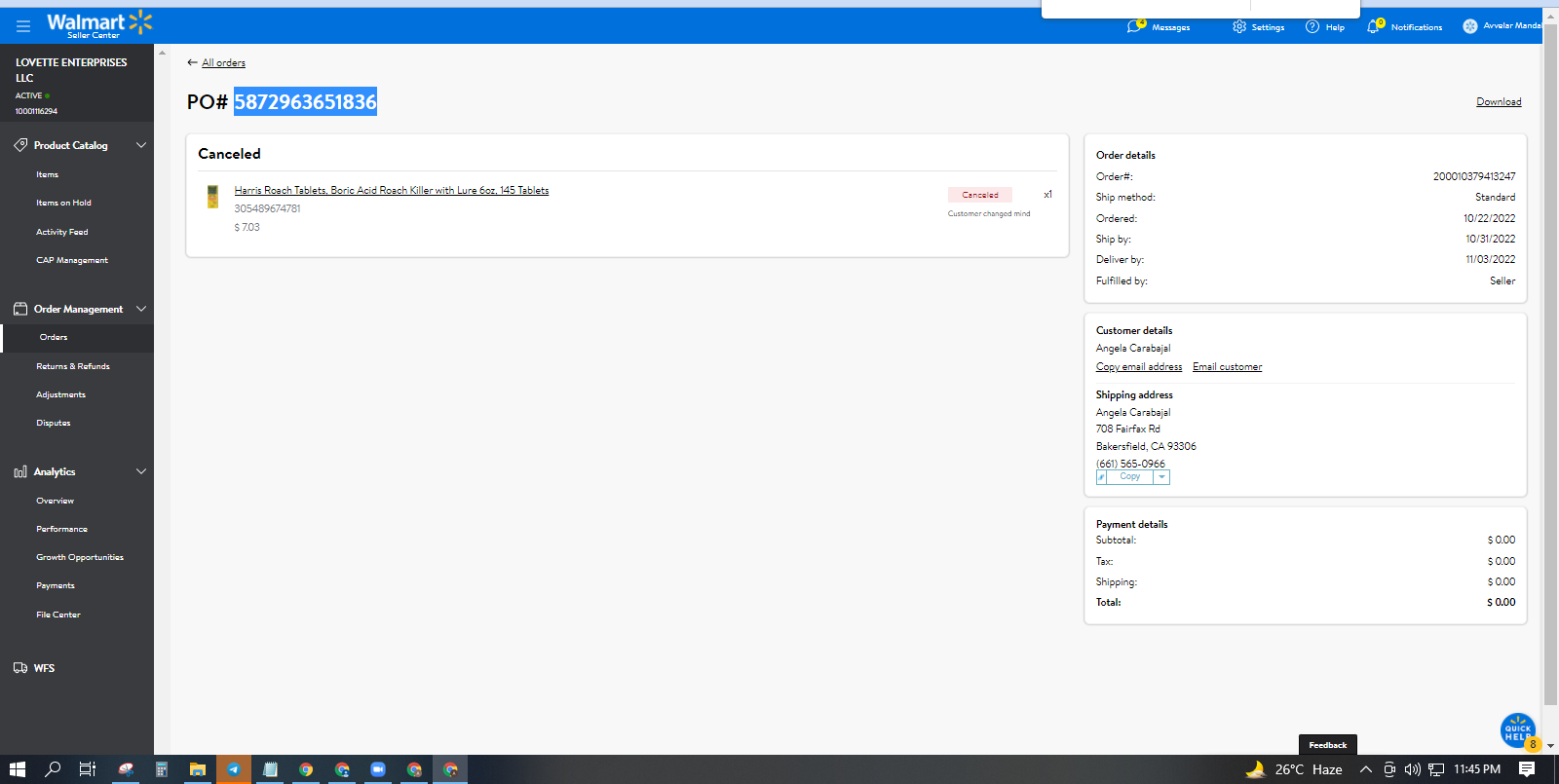The image size is (1559, 784).
Task: Open Task View on the taskbar
Action: coord(88,769)
